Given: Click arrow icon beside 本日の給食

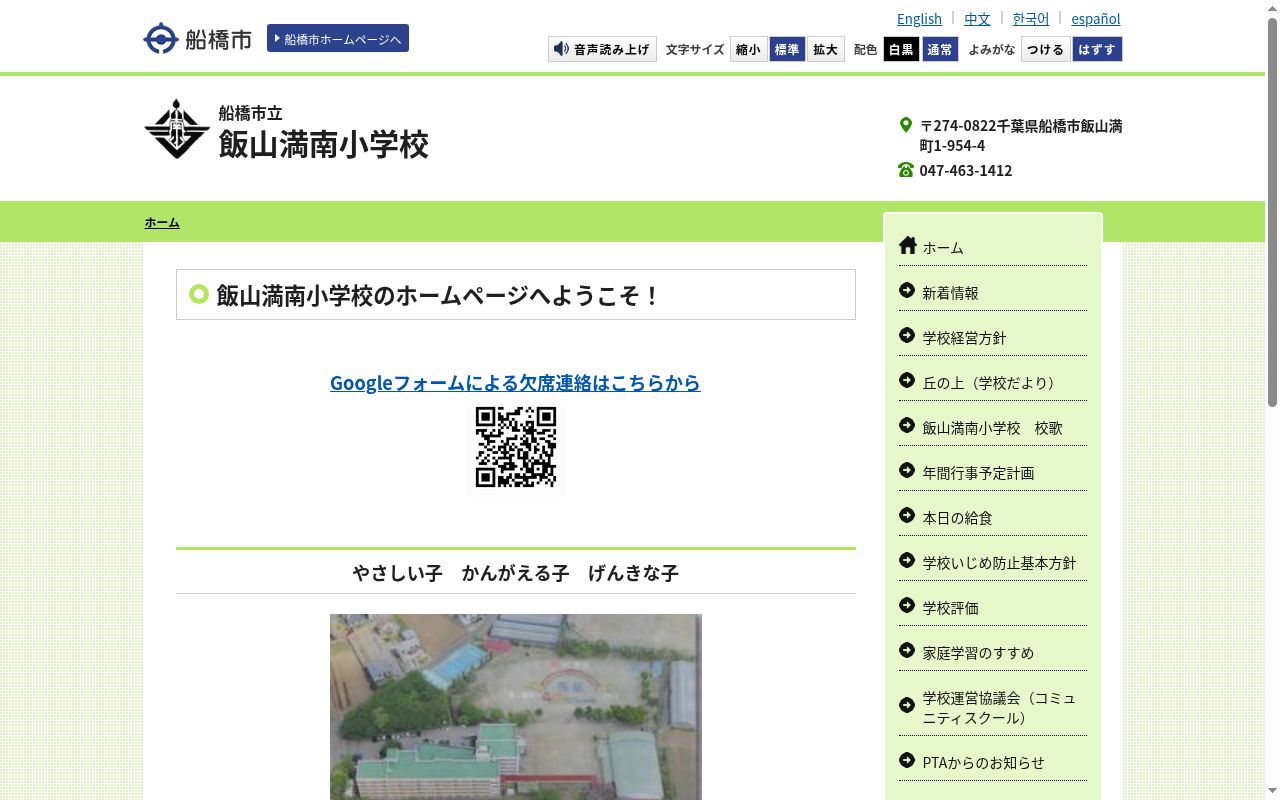Looking at the screenshot, I should (x=907, y=515).
